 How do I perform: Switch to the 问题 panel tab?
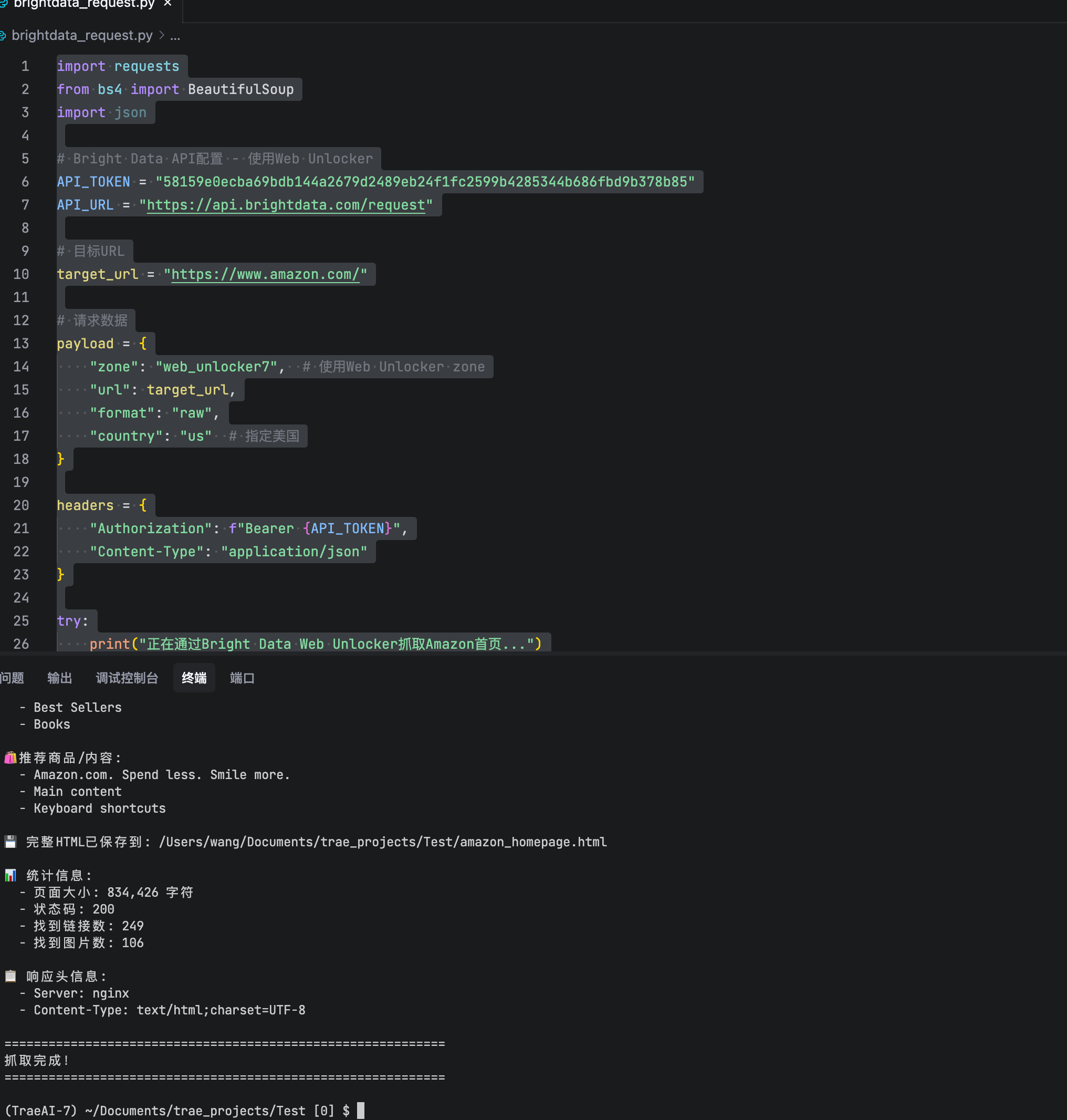point(12,677)
